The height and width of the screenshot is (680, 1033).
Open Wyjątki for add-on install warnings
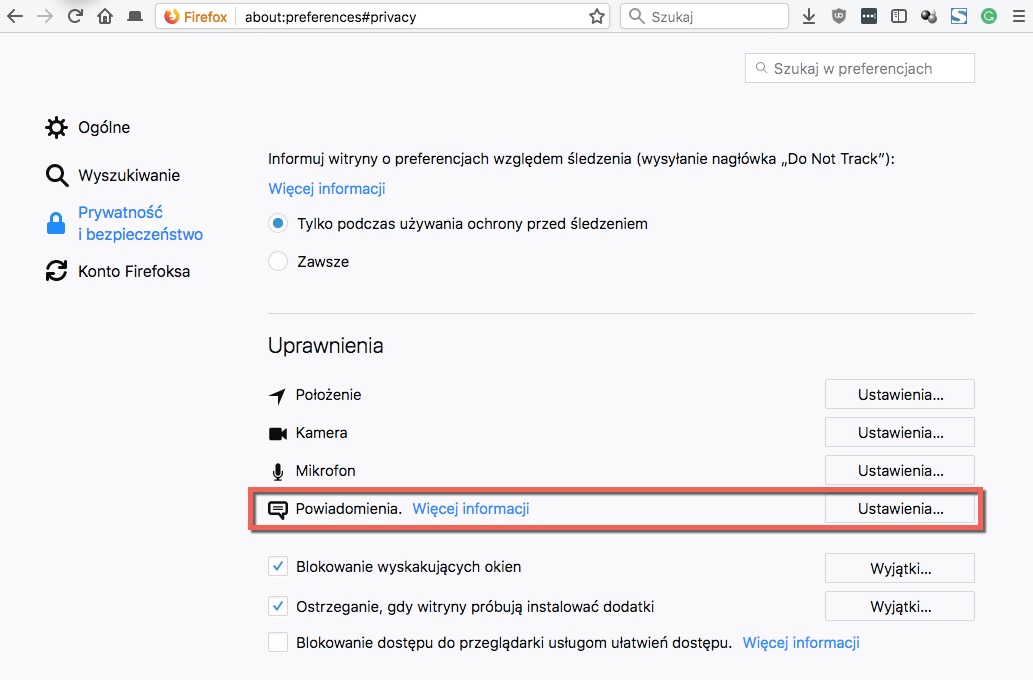tap(900, 606)
